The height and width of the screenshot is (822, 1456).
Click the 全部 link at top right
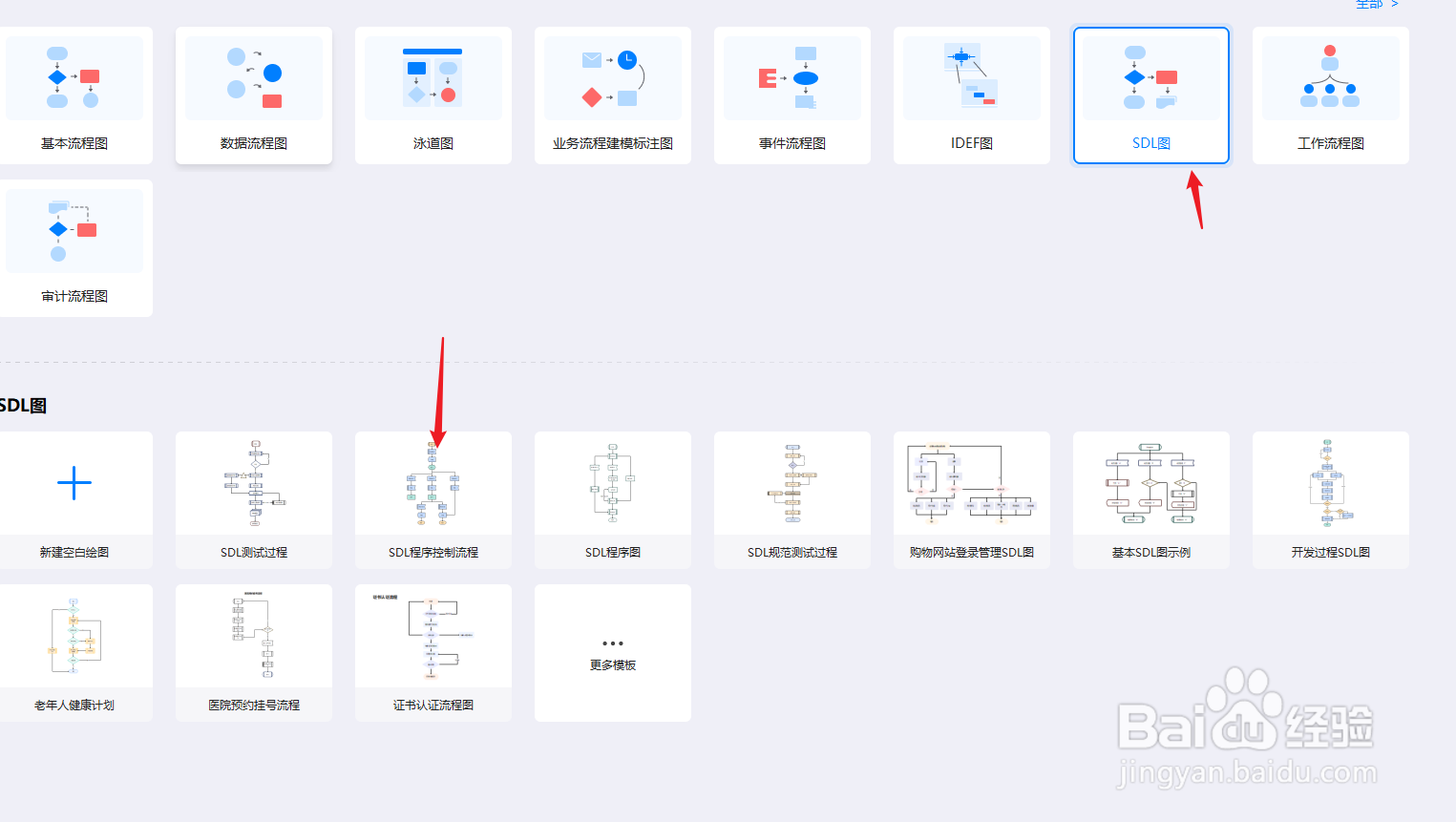(1371, 5)
